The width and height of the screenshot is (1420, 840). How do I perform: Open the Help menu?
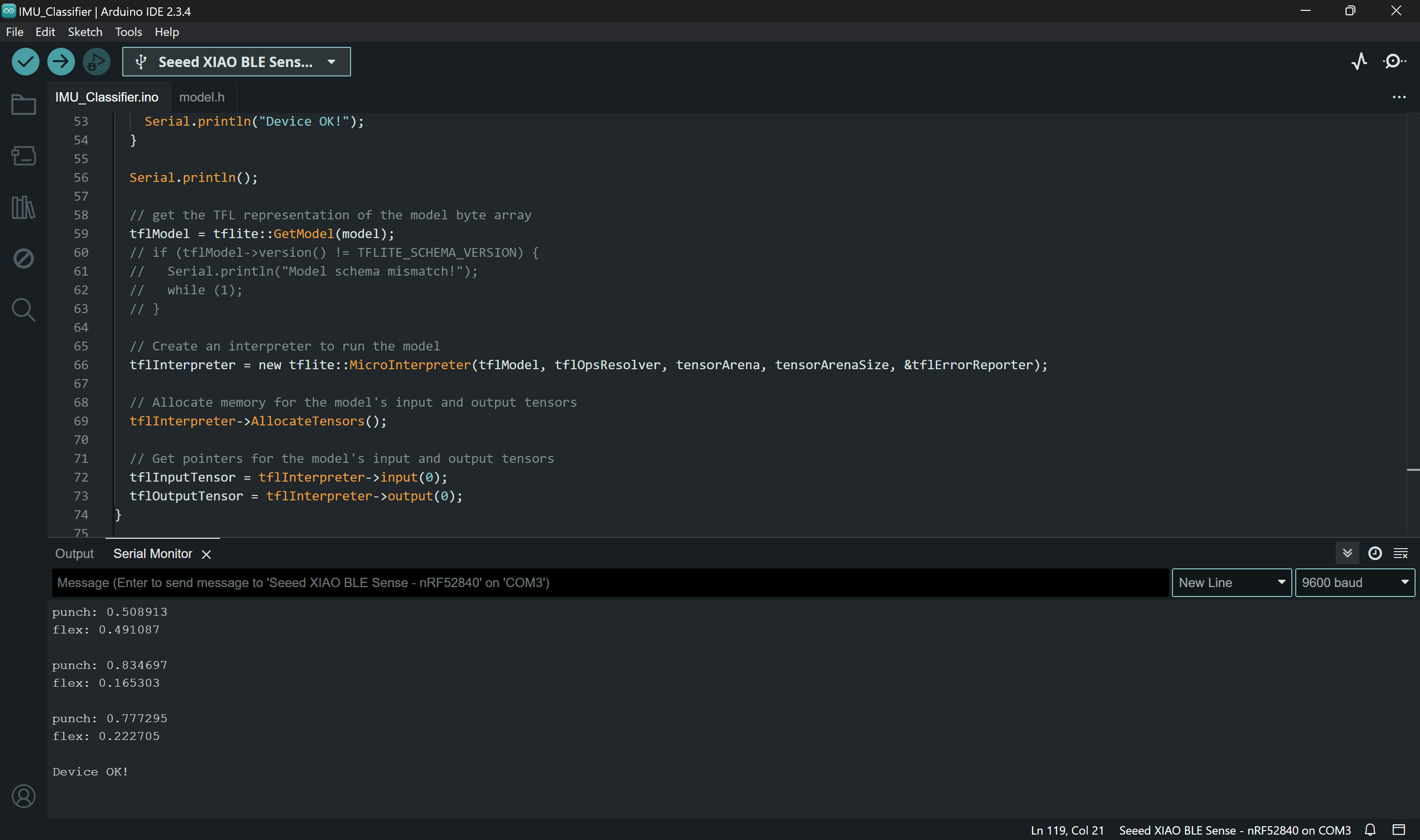[x=167, y=32]
